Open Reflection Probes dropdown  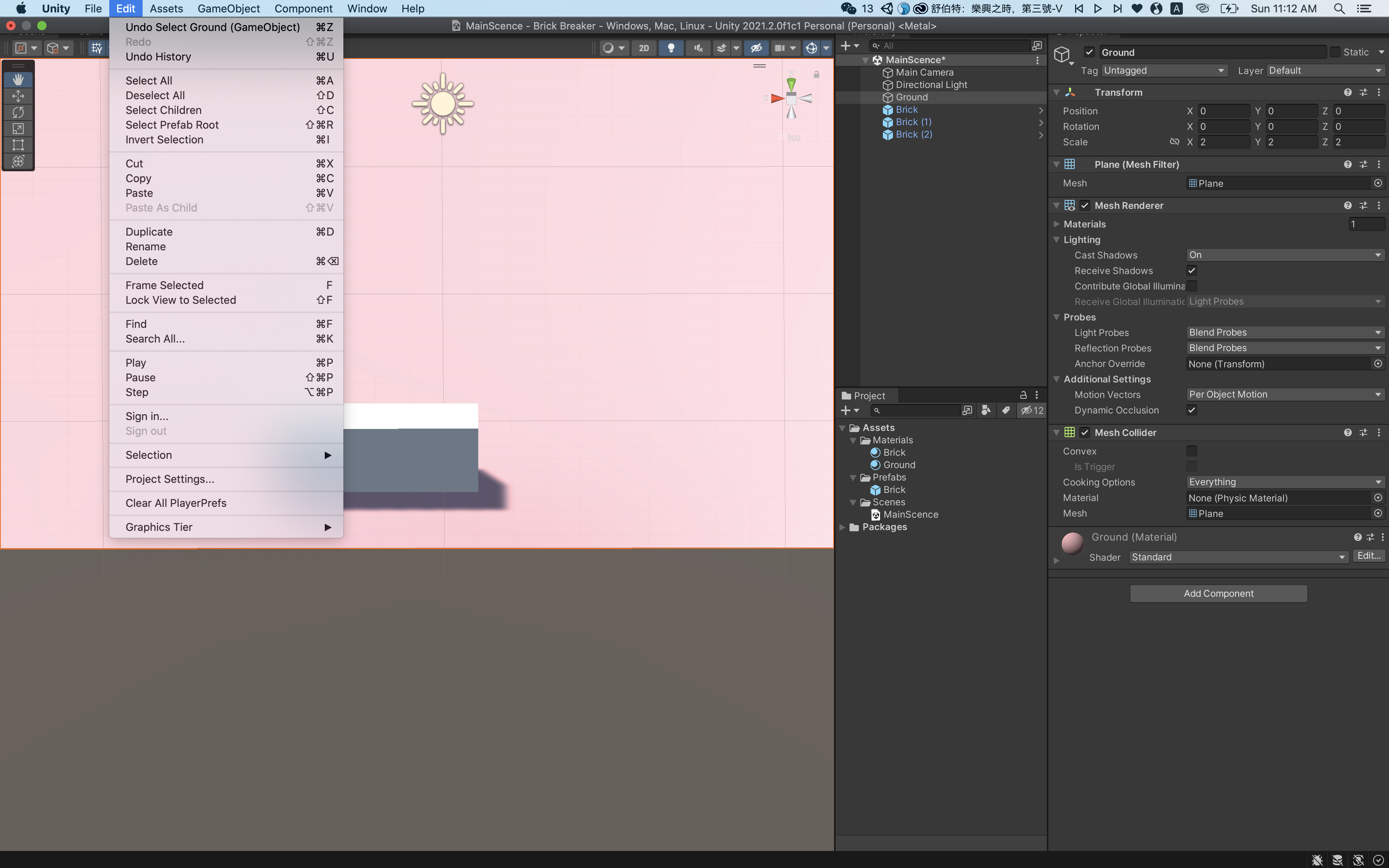click(x=1285, y=348)
